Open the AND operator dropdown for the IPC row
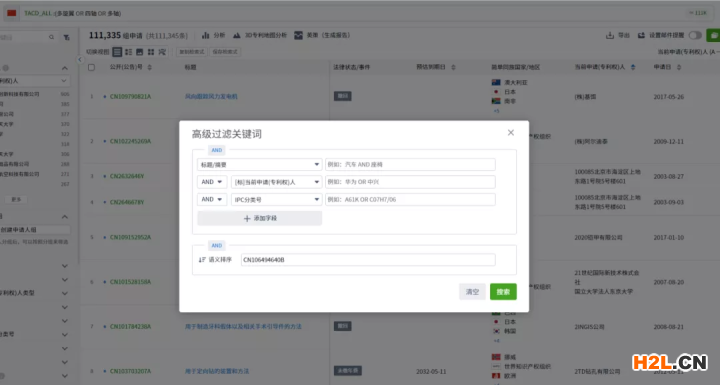The width and height of the screenshot is (720, 385). (212, 199)
